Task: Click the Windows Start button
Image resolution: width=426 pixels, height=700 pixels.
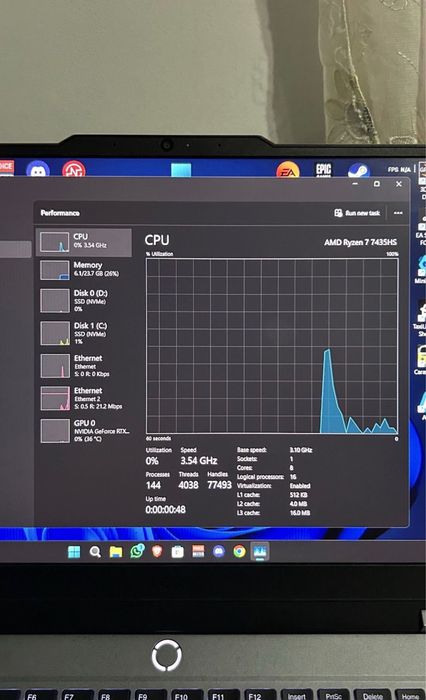Action: tap(74, 552)
